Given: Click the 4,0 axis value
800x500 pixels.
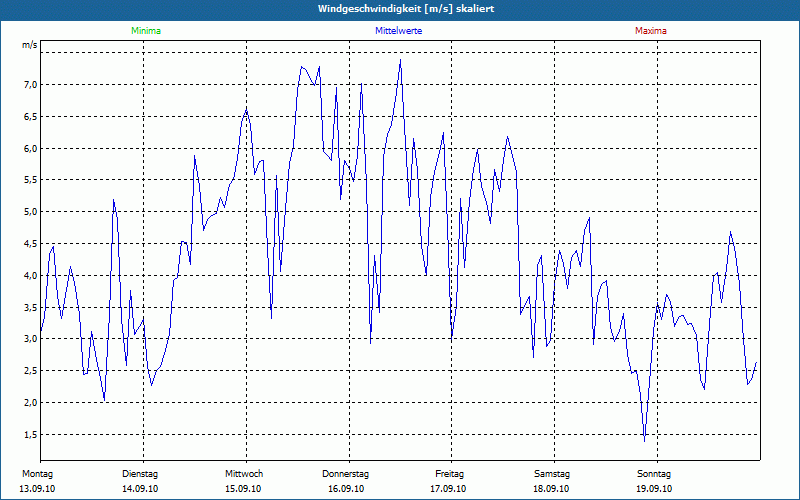Looking at the screenshot, I should 31,276.
